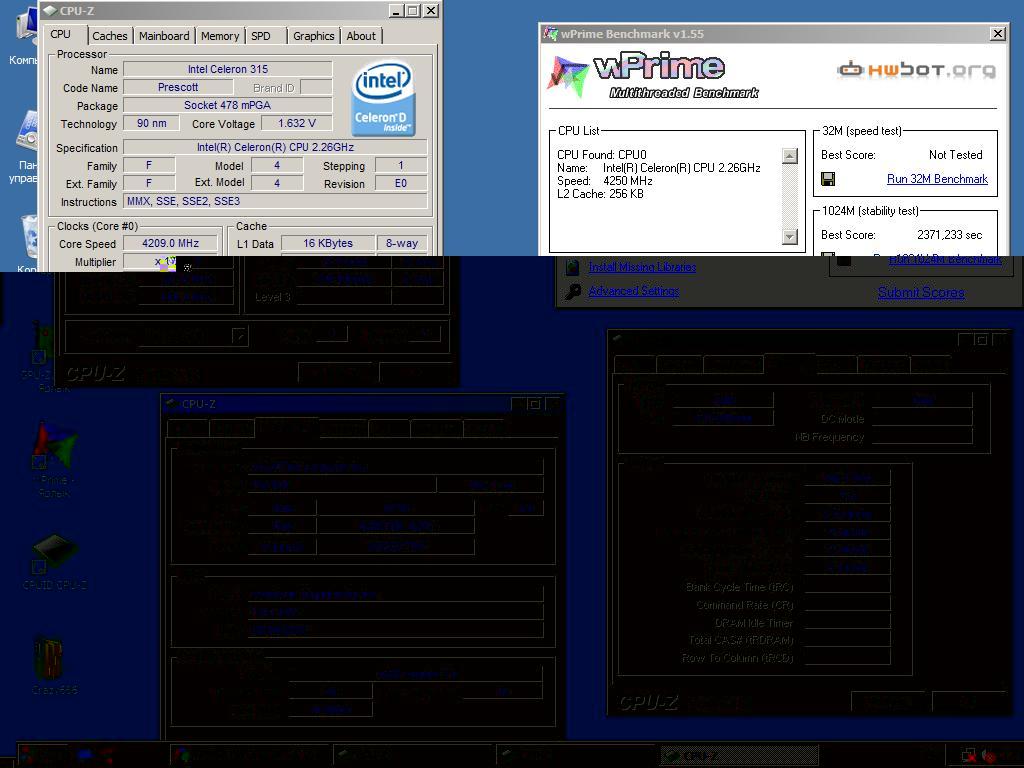The height and width of the screenshot is (768, 1024).
Task: Click the wPrime Benchmark title bar icon
Action: pos(551,34)
